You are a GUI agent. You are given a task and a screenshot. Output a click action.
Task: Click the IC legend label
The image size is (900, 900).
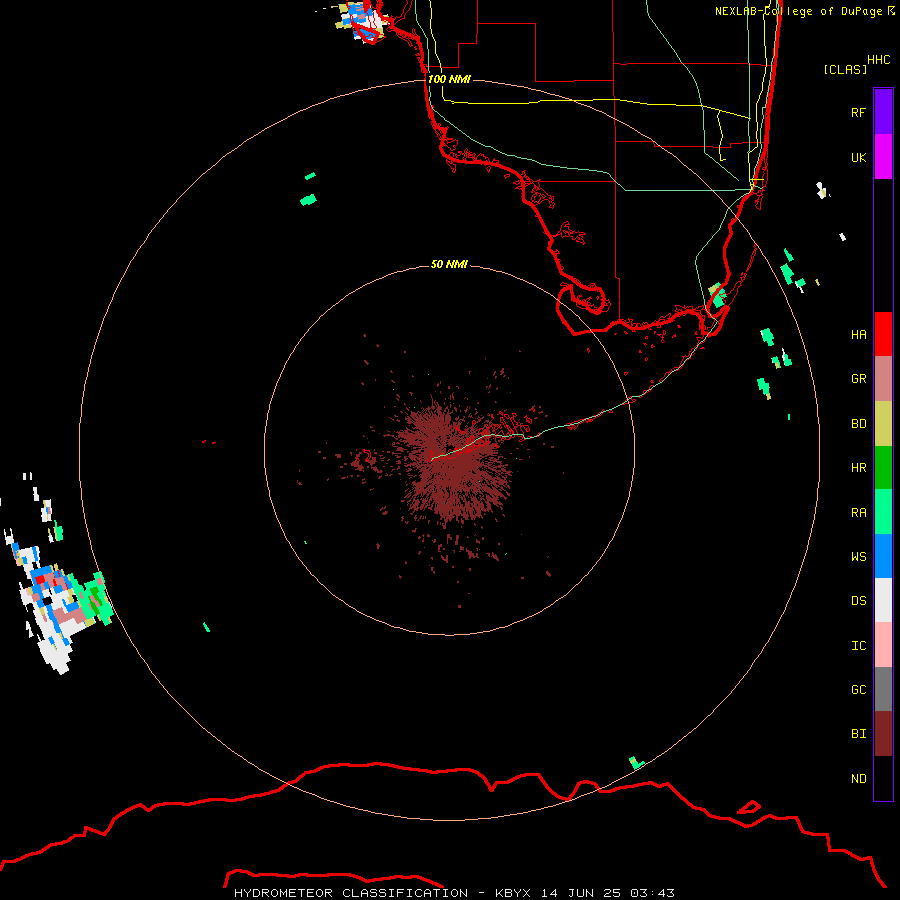[x=858, y=646]
